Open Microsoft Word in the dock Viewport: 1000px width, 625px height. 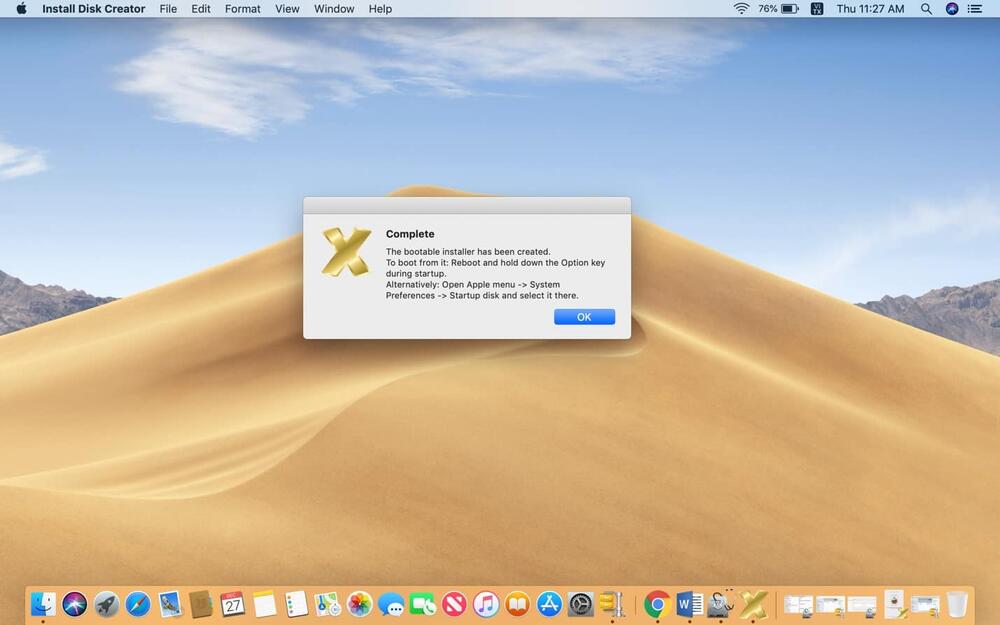[689, 604]
